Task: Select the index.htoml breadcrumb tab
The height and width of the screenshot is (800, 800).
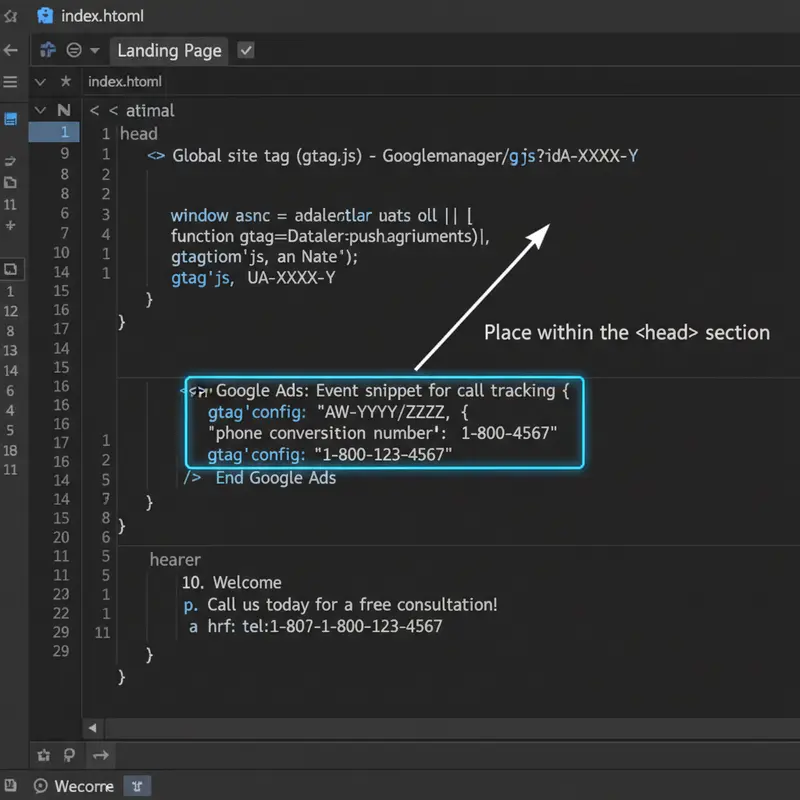Action: click(x=125, y=82)
